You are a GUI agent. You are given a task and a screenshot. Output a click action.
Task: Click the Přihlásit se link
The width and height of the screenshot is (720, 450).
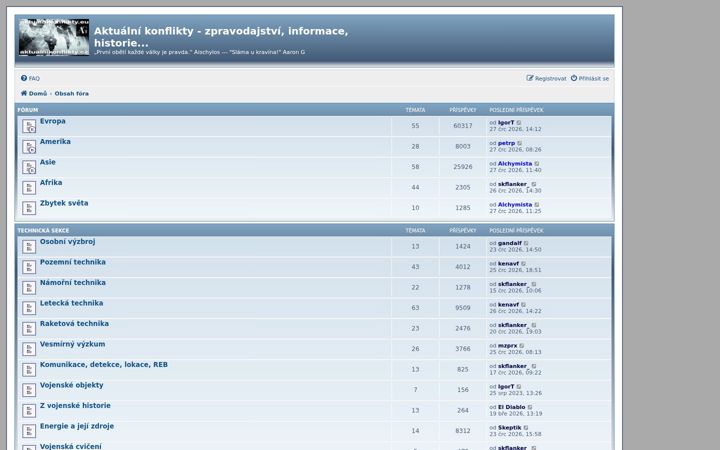pos(590,79)
